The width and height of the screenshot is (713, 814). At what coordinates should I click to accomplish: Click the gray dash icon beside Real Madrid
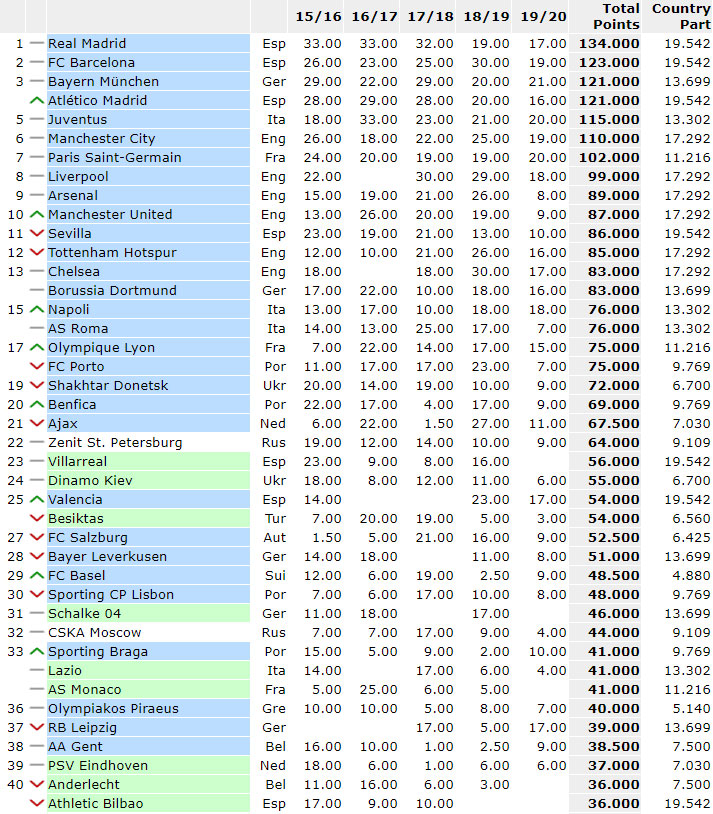[x=37, y=44]
